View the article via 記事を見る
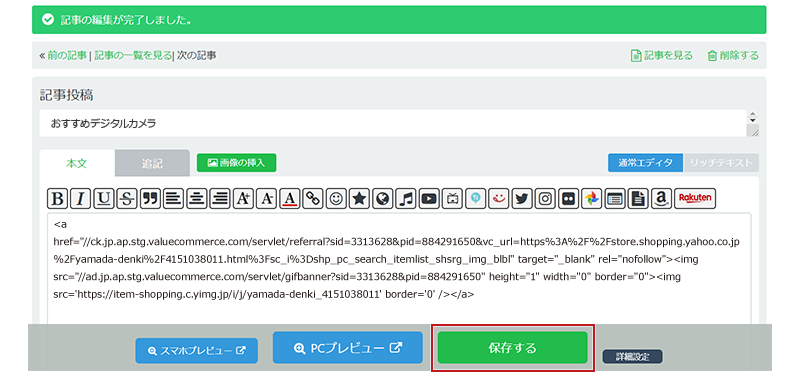The image size is (800, 380). pyautogui.click(x=662, y=56)
